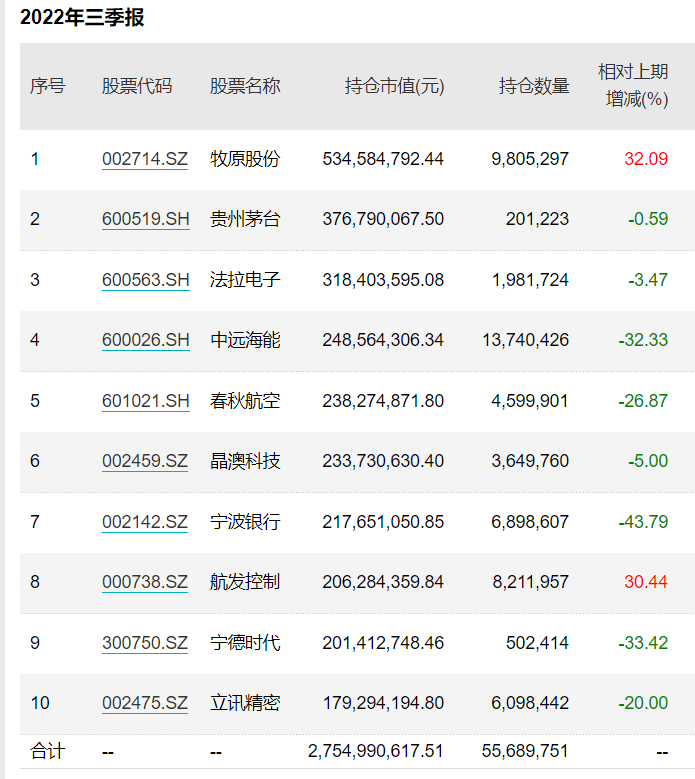The height and width of the screenshot is (779, 695).
Task: Open stock code 002459.SZ
Action: point(145,461)
